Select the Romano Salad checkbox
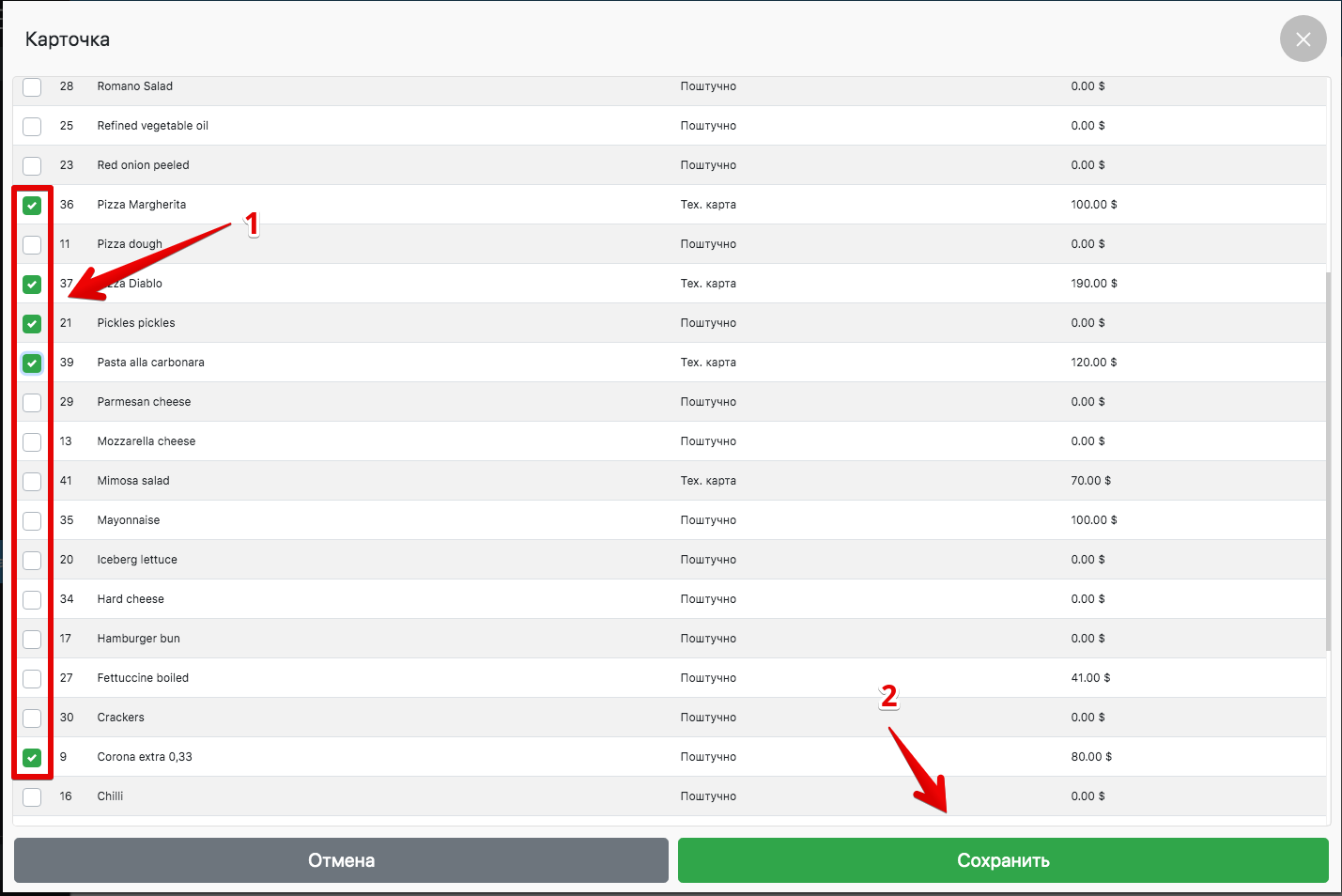Viewport: 1342px width, 896px height. [x=32, y=87]
